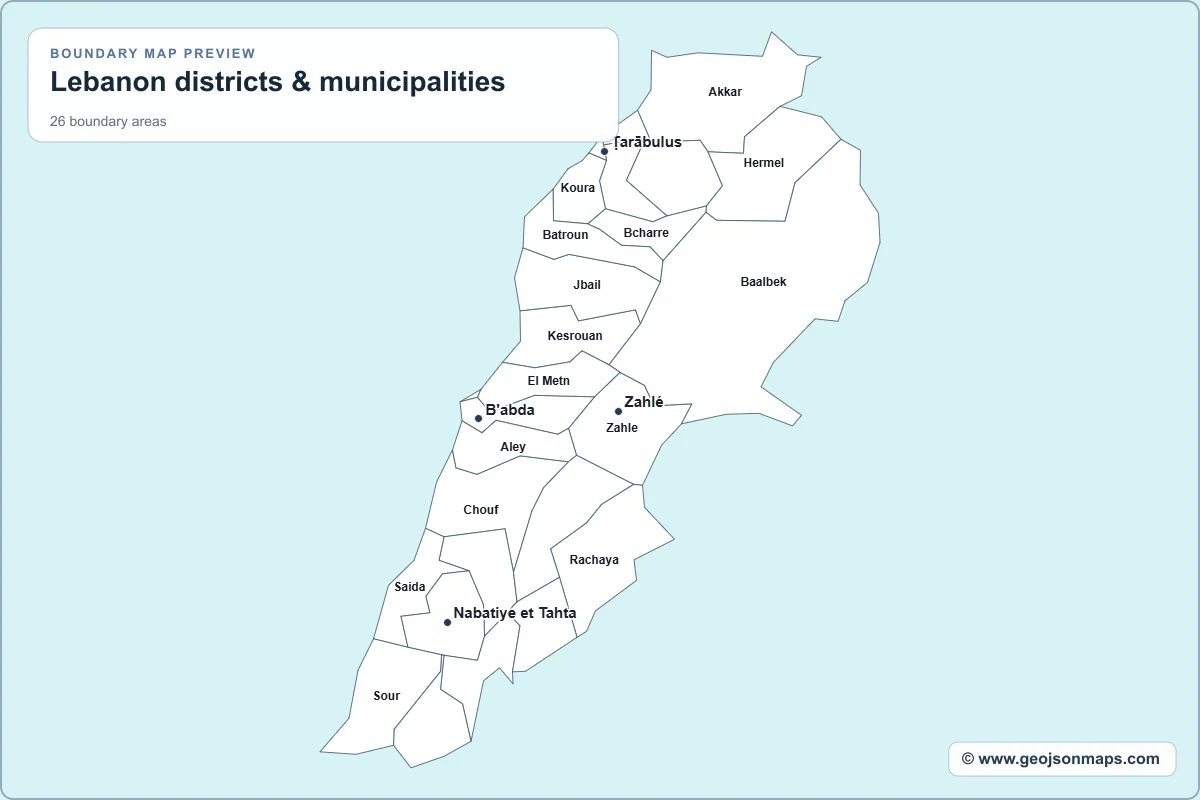Select the Hermel district label

click(764, 163)
